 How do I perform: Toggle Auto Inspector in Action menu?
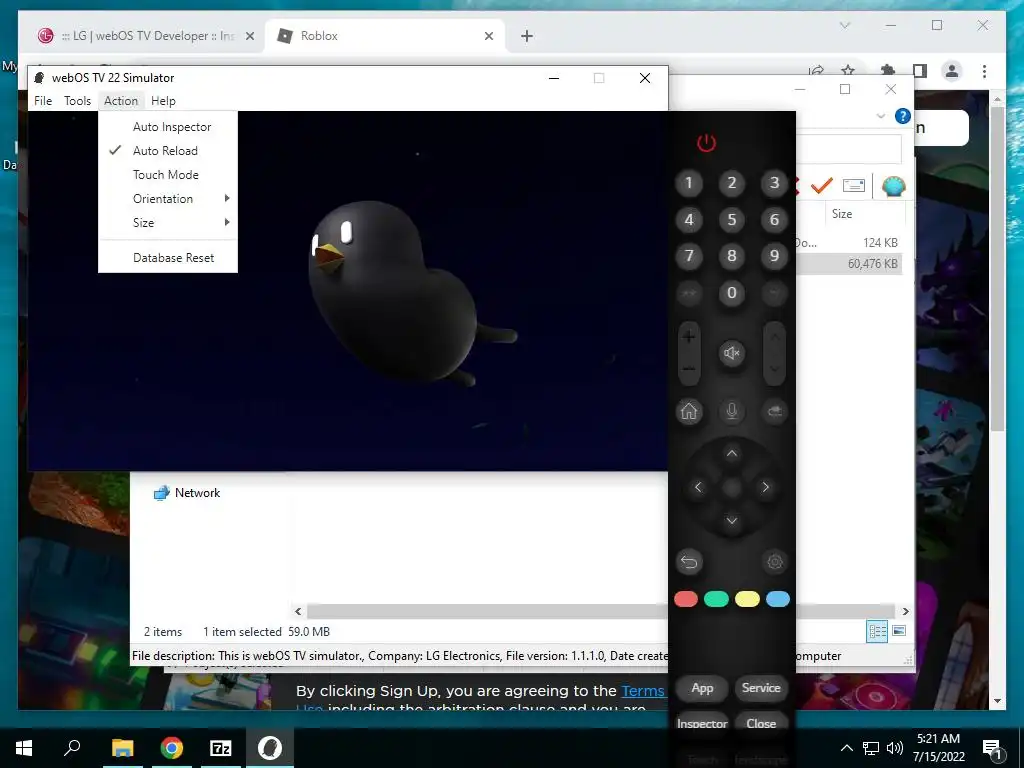168,127
